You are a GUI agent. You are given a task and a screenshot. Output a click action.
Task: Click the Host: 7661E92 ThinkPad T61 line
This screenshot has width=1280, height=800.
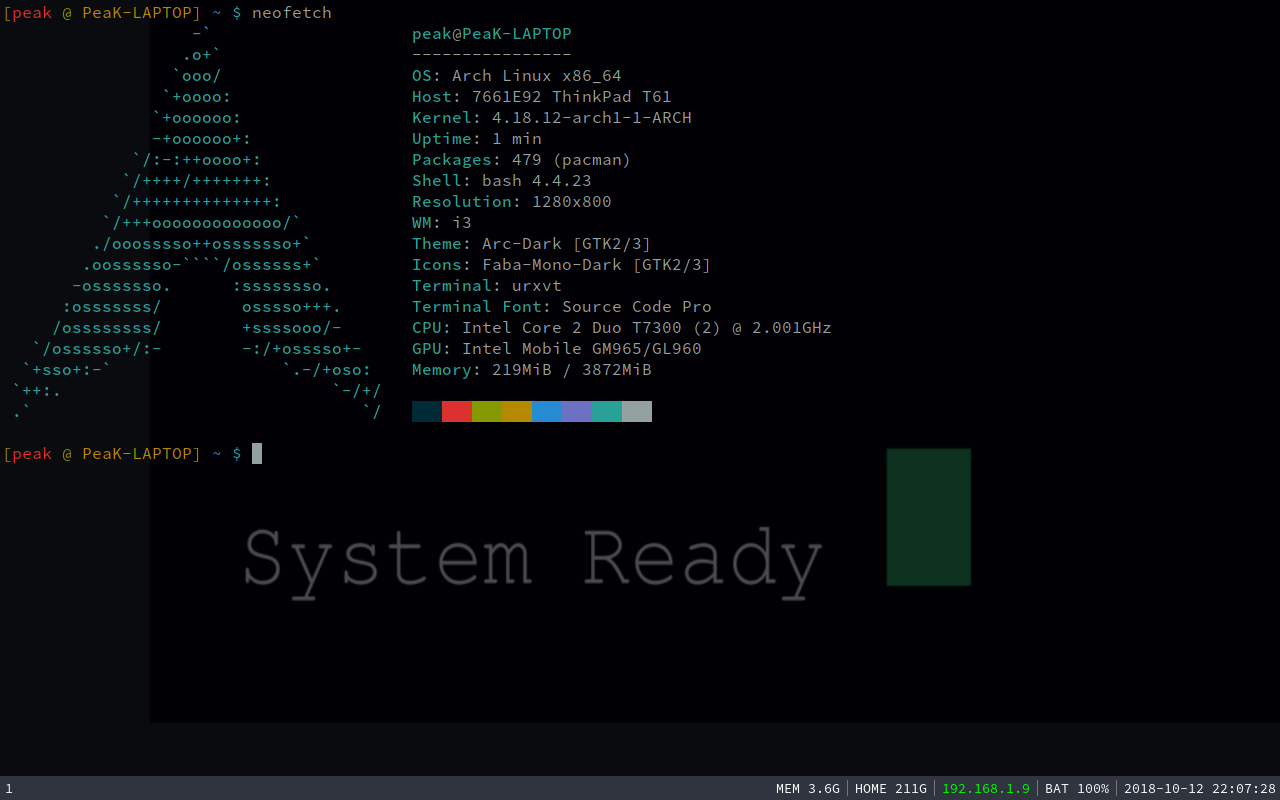[x=542, y=97]
